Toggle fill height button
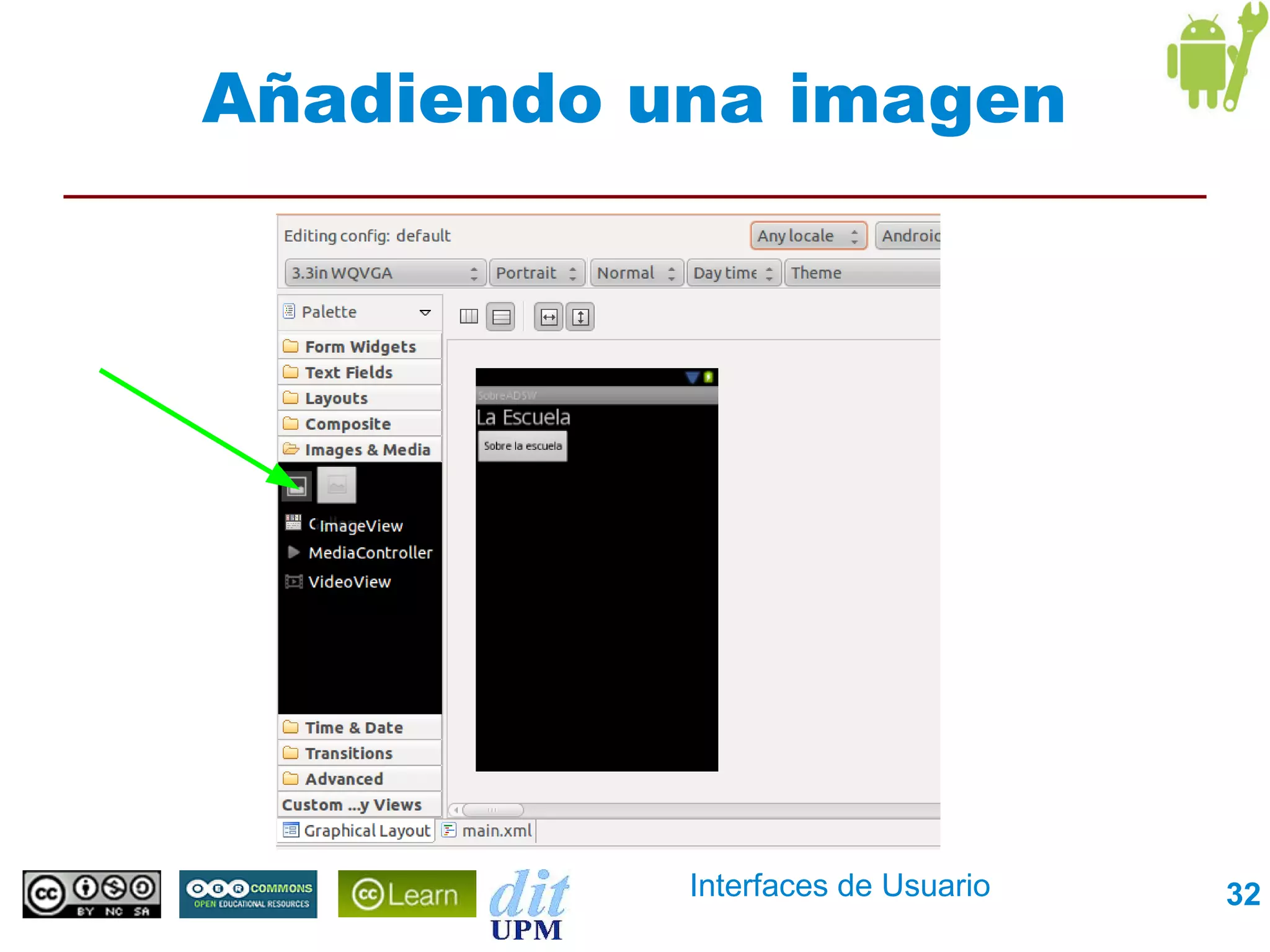The width and height of the screenshot is (1270, 952). (x=580, y=317)
